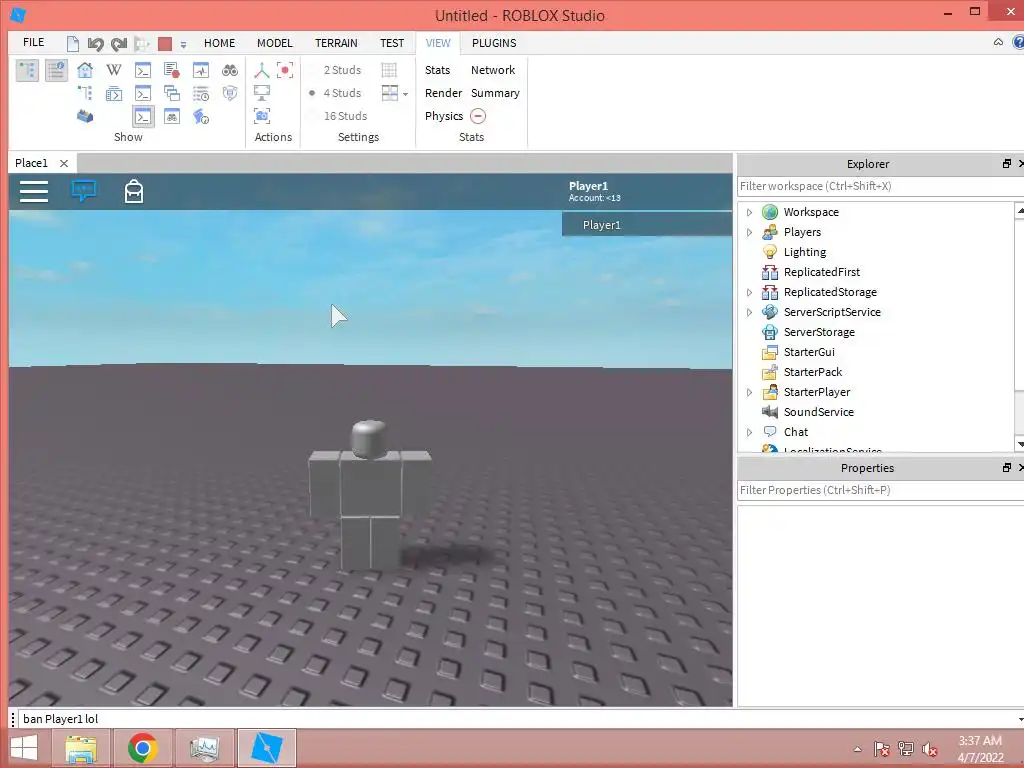Open the Game Explorer tree icon
This screenshot has width=1024, height=768.
85,93
